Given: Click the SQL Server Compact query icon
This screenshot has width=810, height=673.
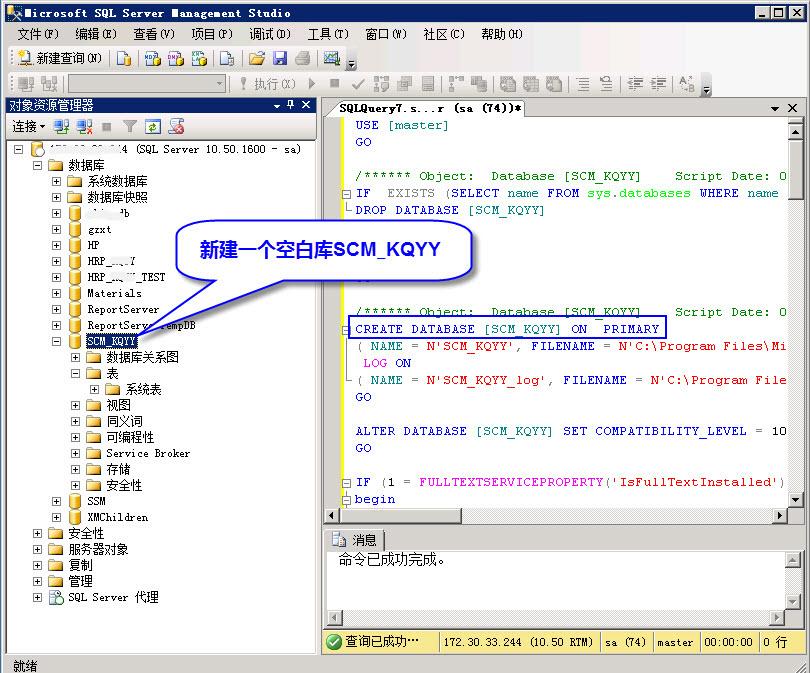Looking at the screenshot, I should click(227, 58).
